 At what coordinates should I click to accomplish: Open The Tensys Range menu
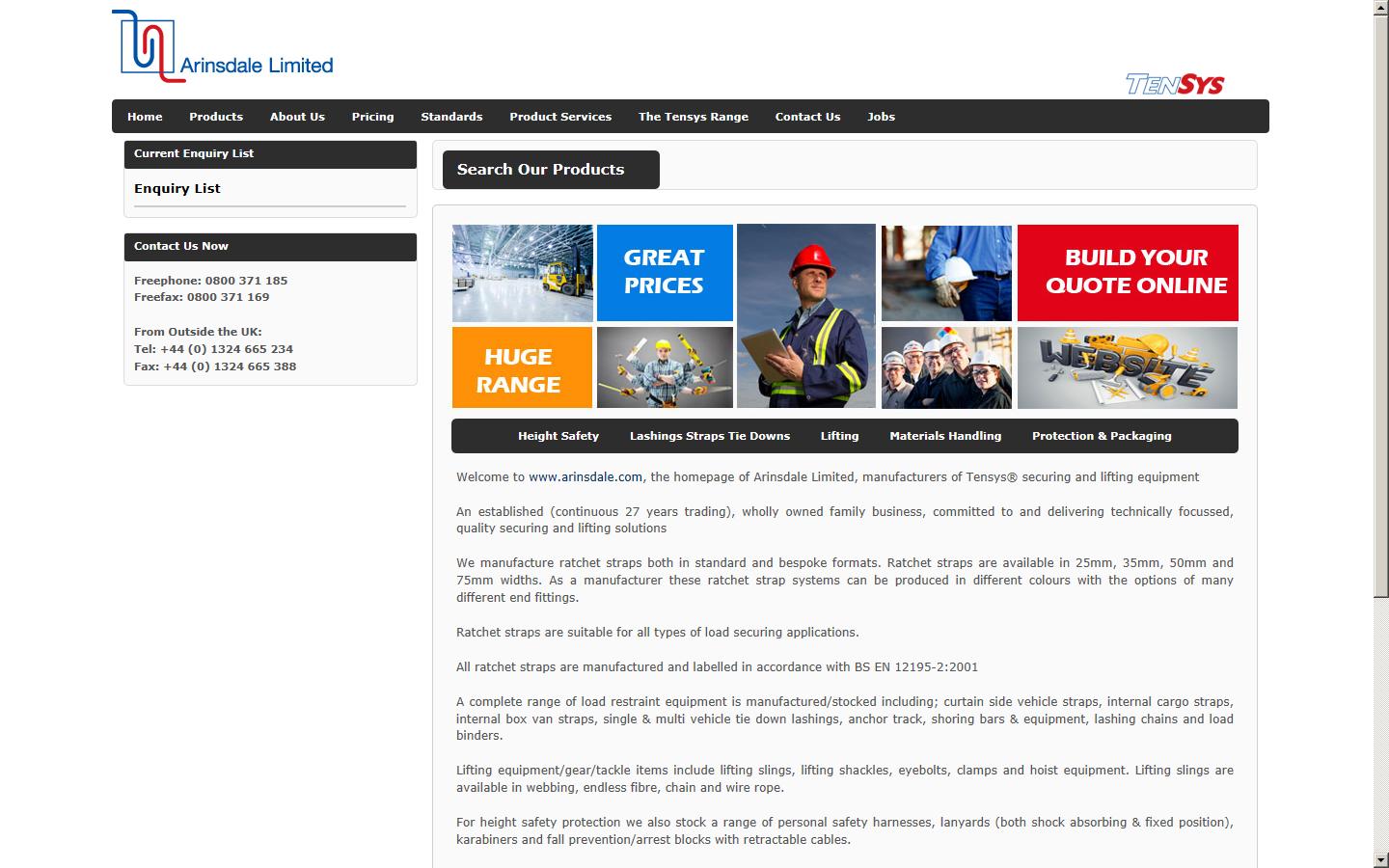(x=693, y=117)
